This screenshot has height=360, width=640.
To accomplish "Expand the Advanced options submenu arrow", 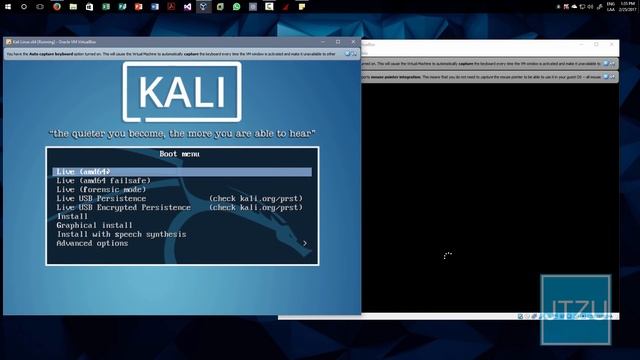I will click(x=305, y=244).
